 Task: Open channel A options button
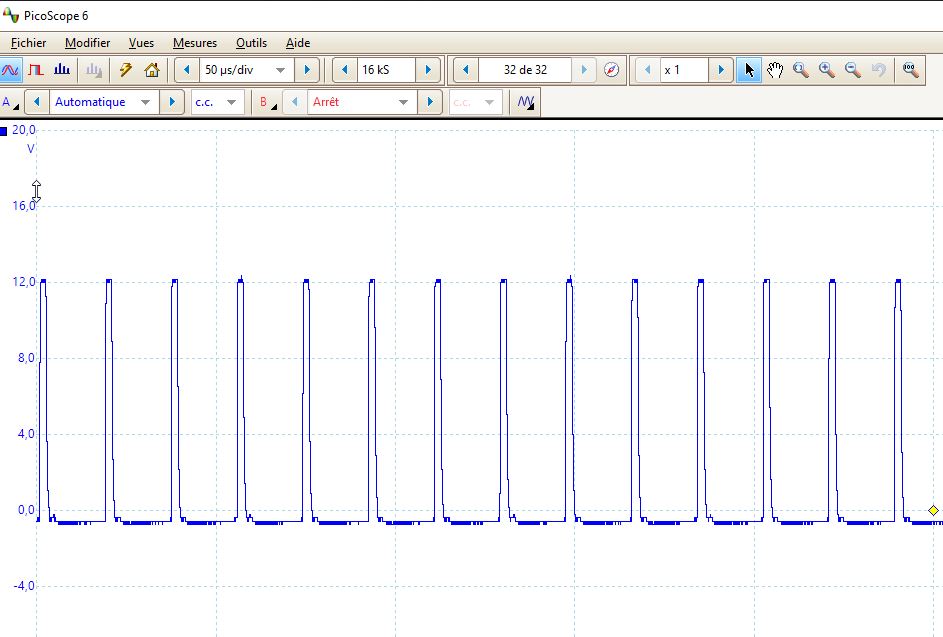[10, 102]
